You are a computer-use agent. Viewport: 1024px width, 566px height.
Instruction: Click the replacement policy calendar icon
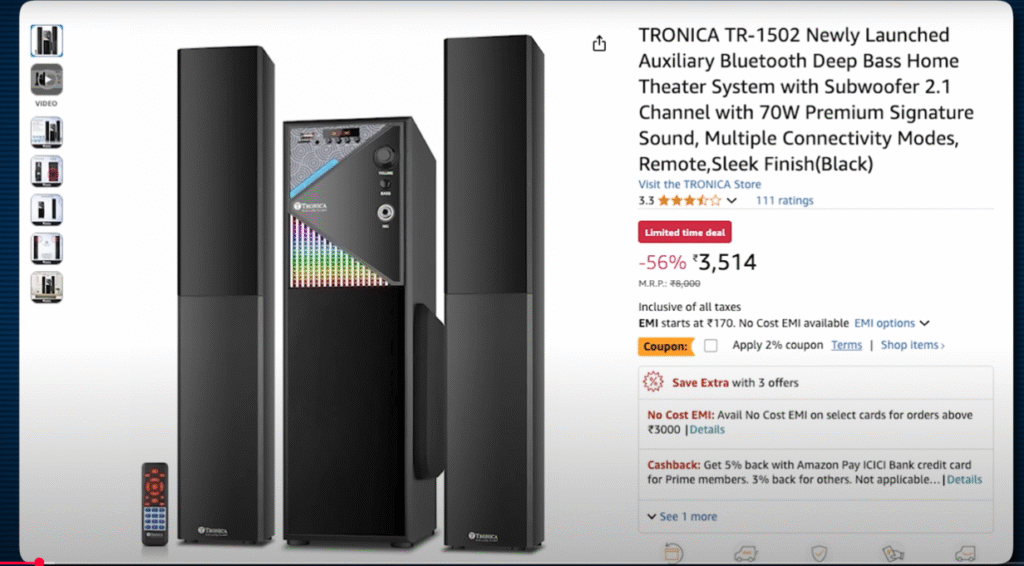coord(673,553)
